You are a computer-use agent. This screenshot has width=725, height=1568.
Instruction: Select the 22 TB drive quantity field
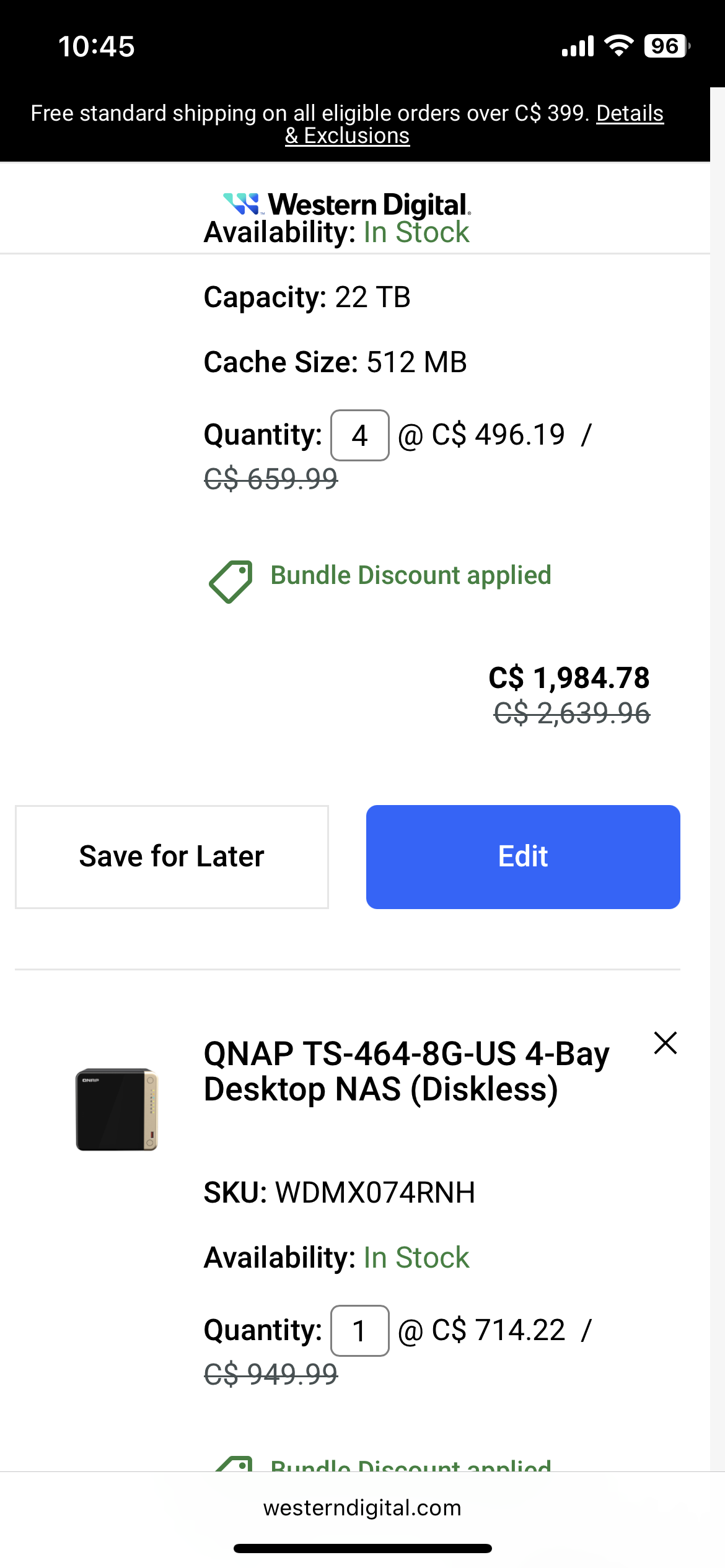(360, 435)
